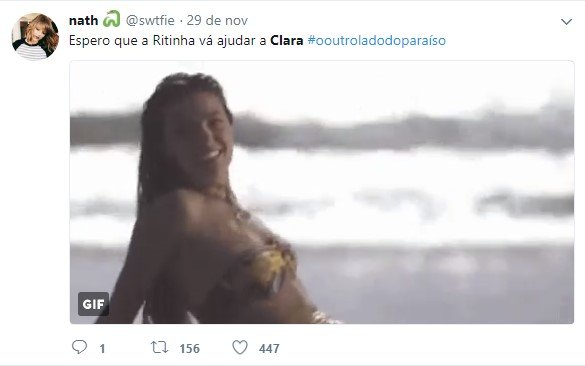The image size is (585, 366).
Task: Click the GIF badge on the media
Action: click(93, 304)
